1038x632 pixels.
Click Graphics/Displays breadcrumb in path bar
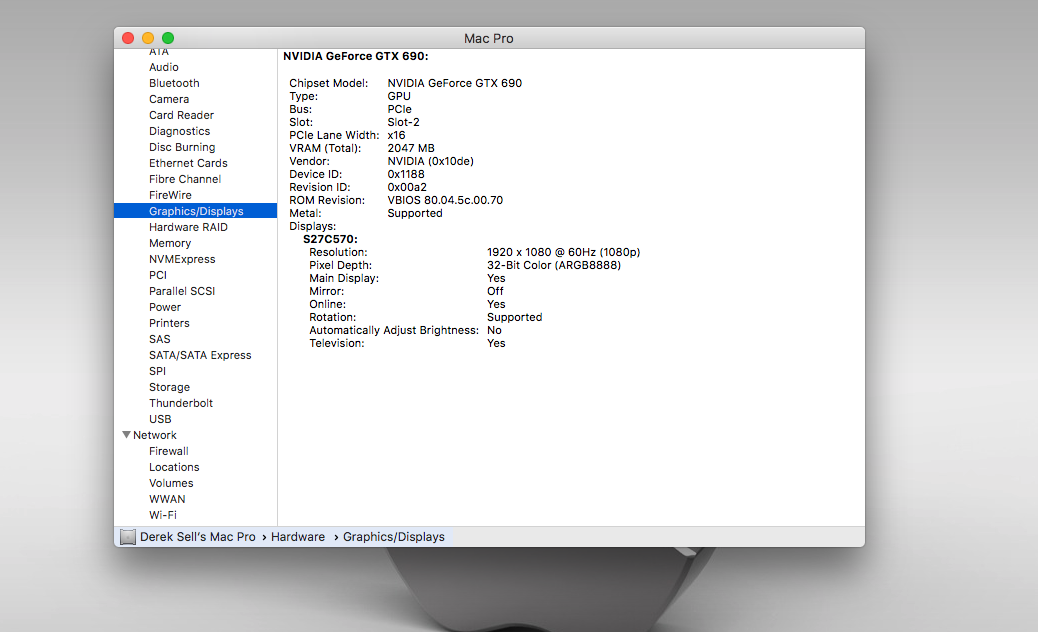[x=394, y=537]
